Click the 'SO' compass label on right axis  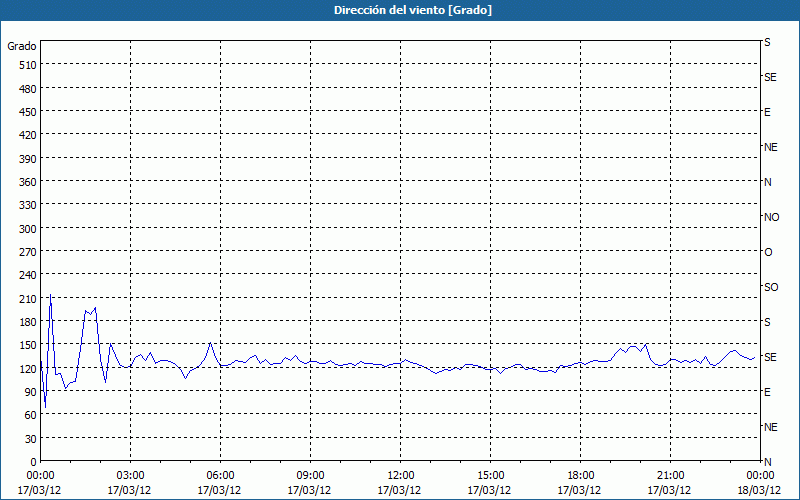click(x=771, y=287)
